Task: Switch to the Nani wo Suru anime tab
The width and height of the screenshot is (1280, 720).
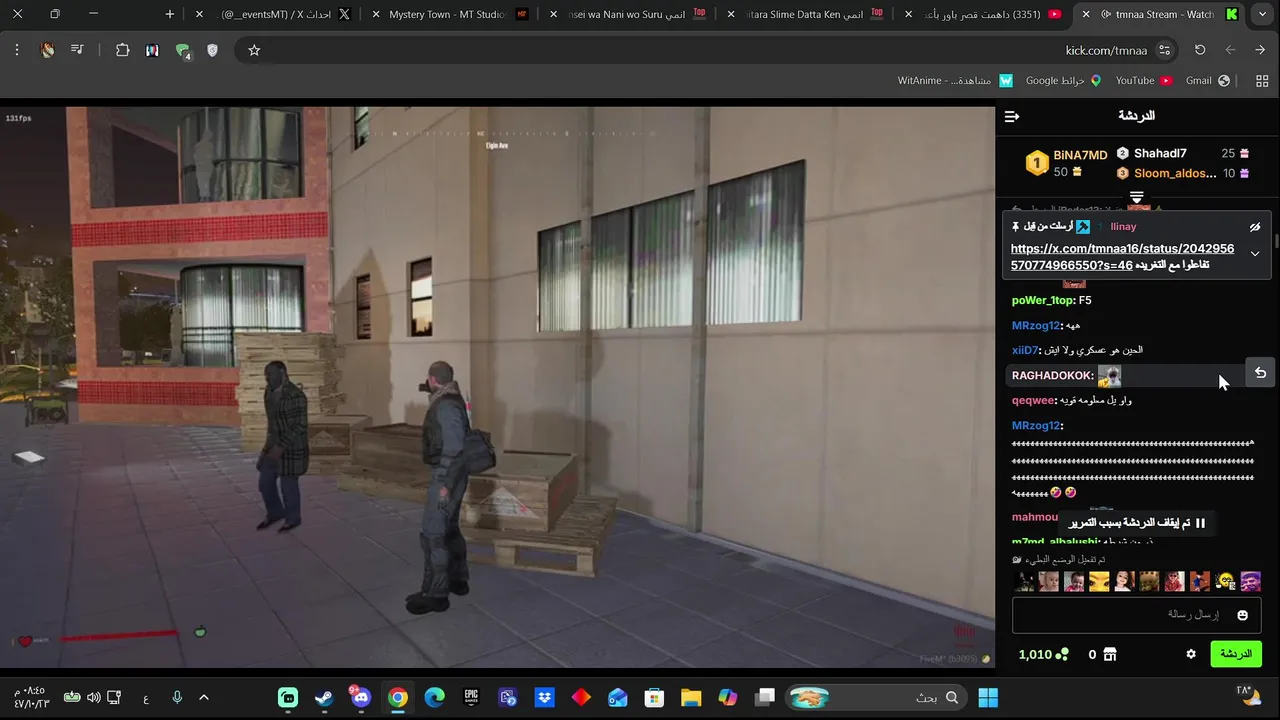Action: (x=629, y=14)
